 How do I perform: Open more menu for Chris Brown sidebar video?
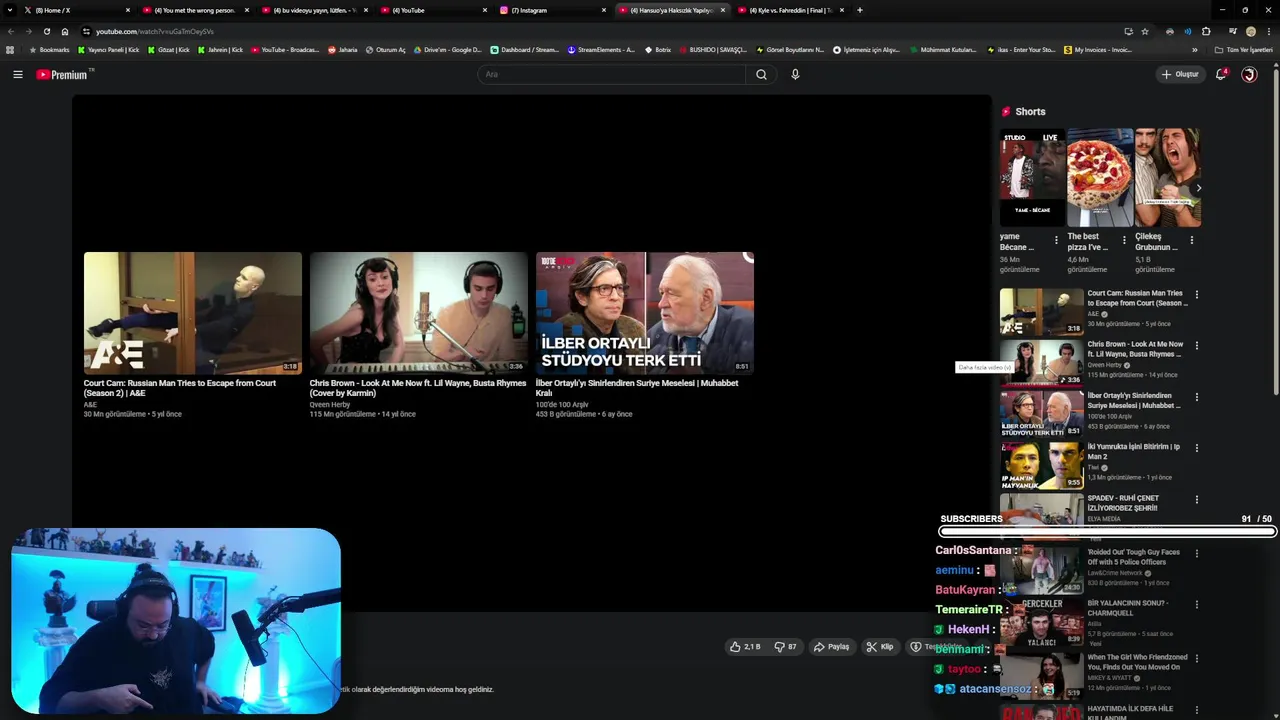[1196, 346]
